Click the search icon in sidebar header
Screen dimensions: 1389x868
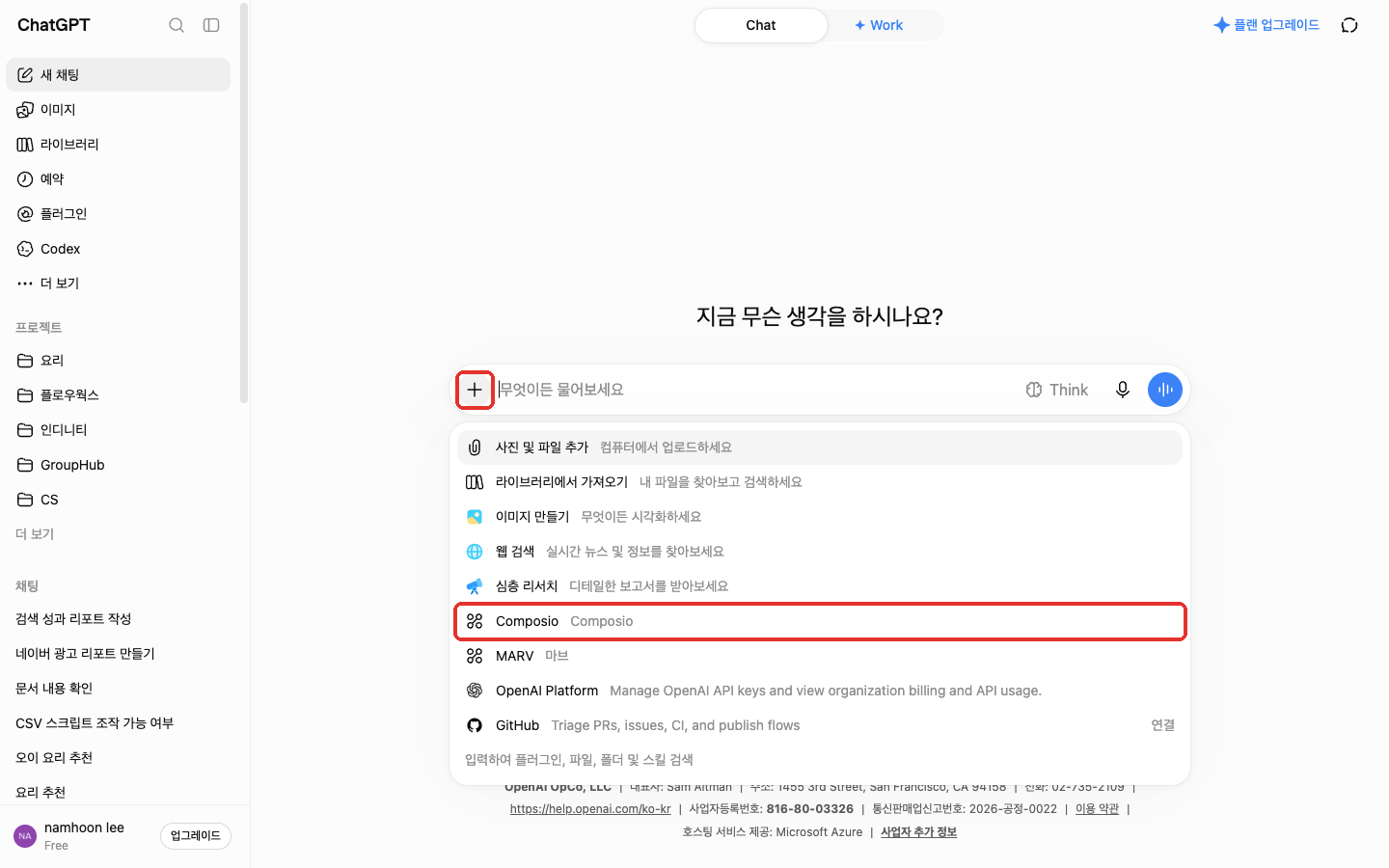click(177, 25)
